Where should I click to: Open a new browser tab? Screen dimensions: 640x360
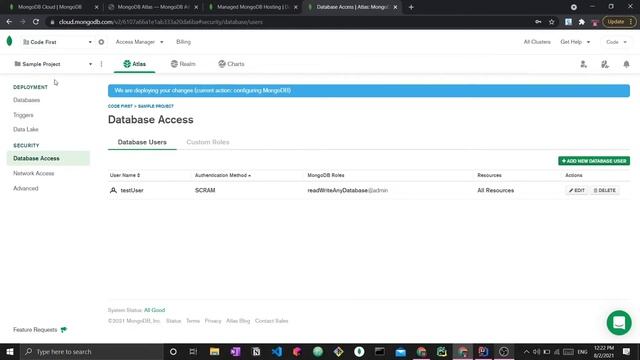click(411, 7)
